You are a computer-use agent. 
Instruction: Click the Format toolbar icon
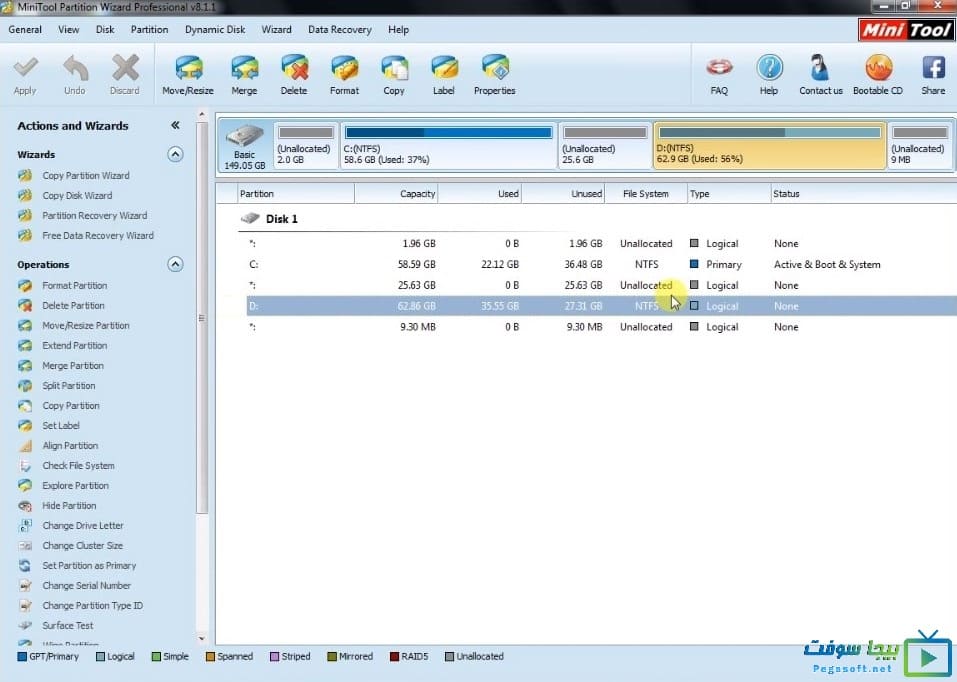[344, 68]
